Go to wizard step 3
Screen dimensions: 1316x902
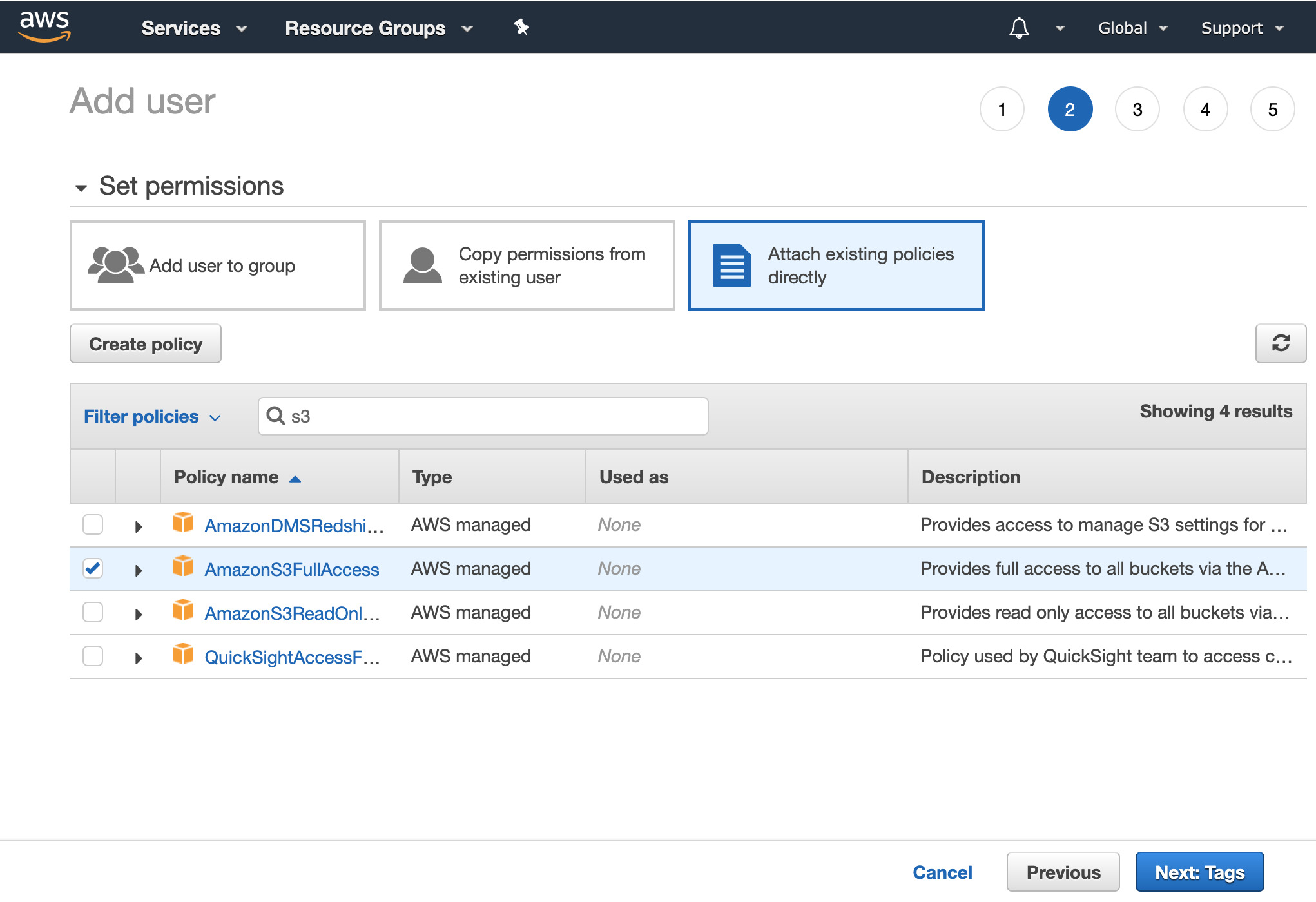coord(1137,109)
